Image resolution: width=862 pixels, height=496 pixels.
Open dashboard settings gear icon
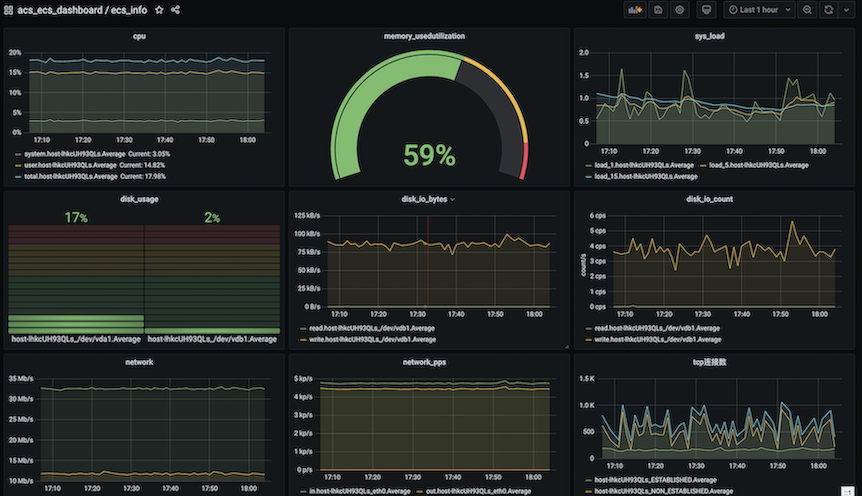(x=680, y=10)
